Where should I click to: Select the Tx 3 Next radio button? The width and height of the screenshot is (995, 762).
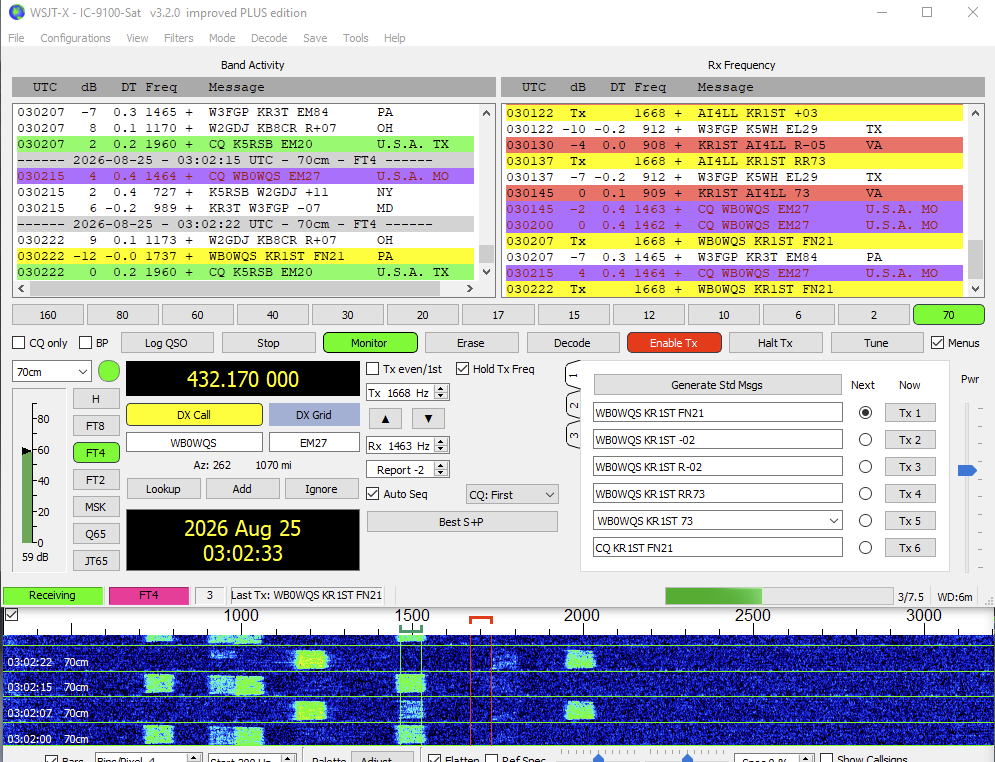click(x=865, y=467)
